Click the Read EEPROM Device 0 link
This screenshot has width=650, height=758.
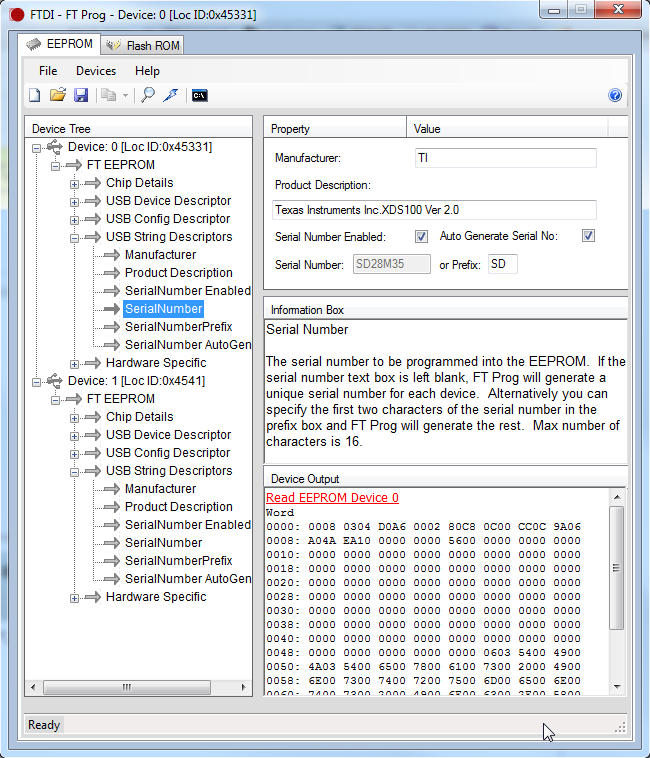[332, 497]
